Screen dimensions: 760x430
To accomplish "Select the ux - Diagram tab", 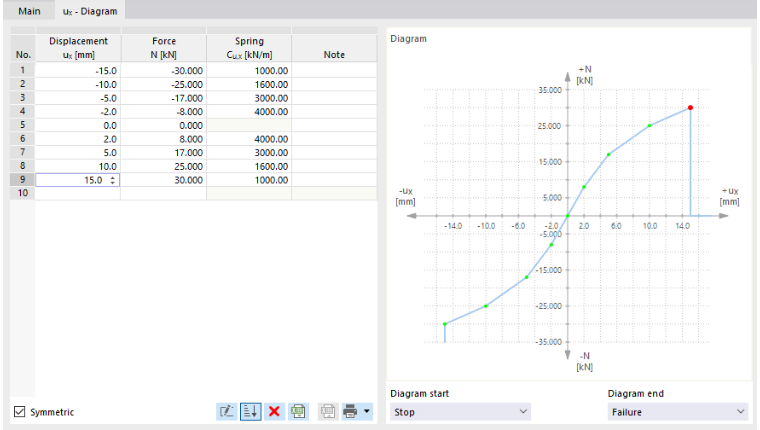I will point(90,11).
